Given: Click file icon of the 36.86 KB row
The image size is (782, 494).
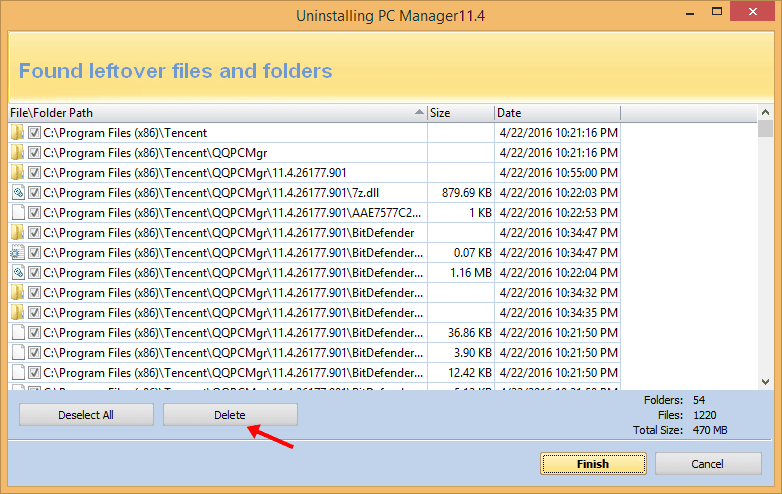Looking at the screenshot, I should click(18, 332).
